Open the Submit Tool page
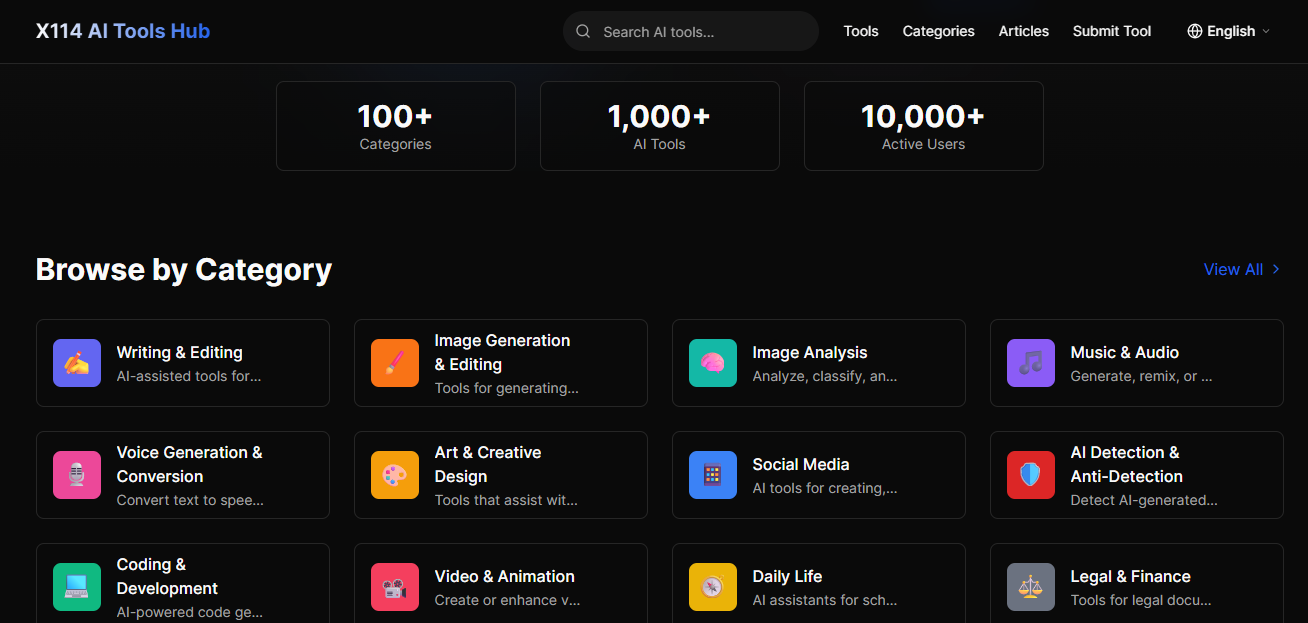 (1111, 31)
